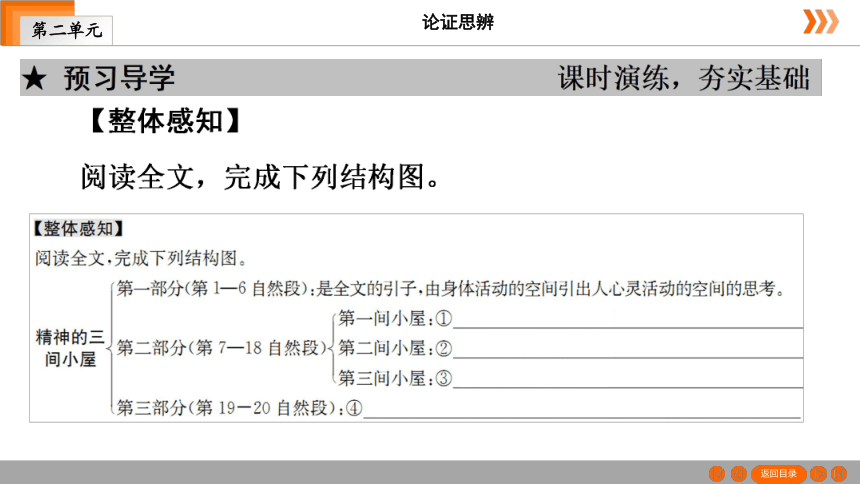
Task: Click the 精神的三间小屋 root label
Action: tap(70, 348)
